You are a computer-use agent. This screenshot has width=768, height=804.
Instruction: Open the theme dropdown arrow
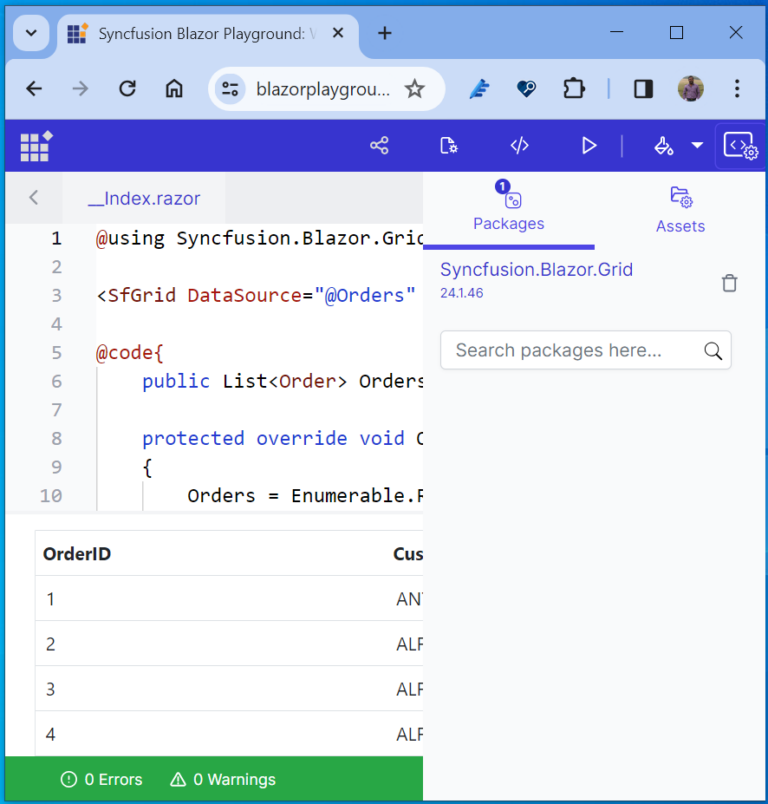(x=697, y=146)
